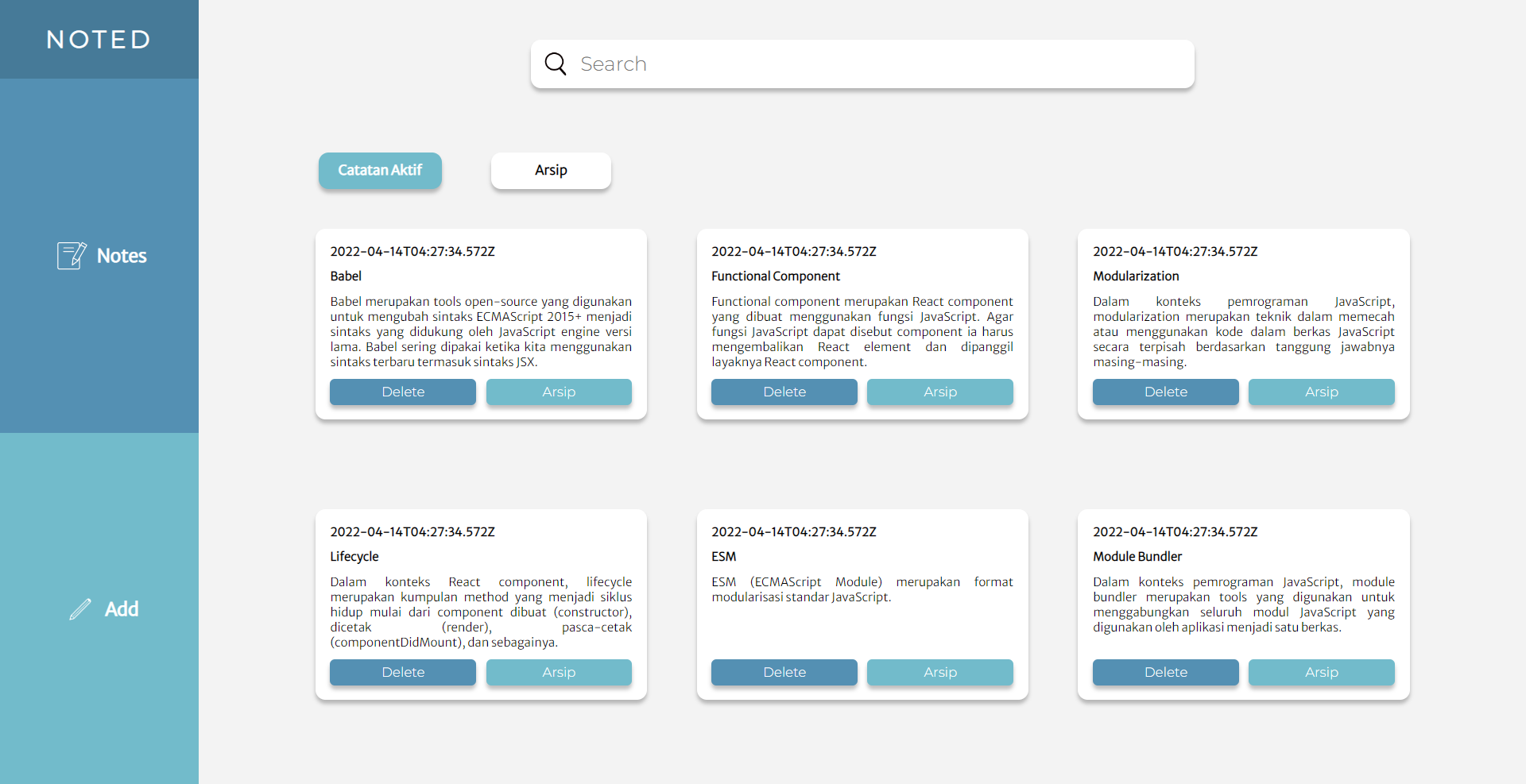Focus the Search input field
The width and height of the screenshot is (1526, 784).
tap(862, 64)
